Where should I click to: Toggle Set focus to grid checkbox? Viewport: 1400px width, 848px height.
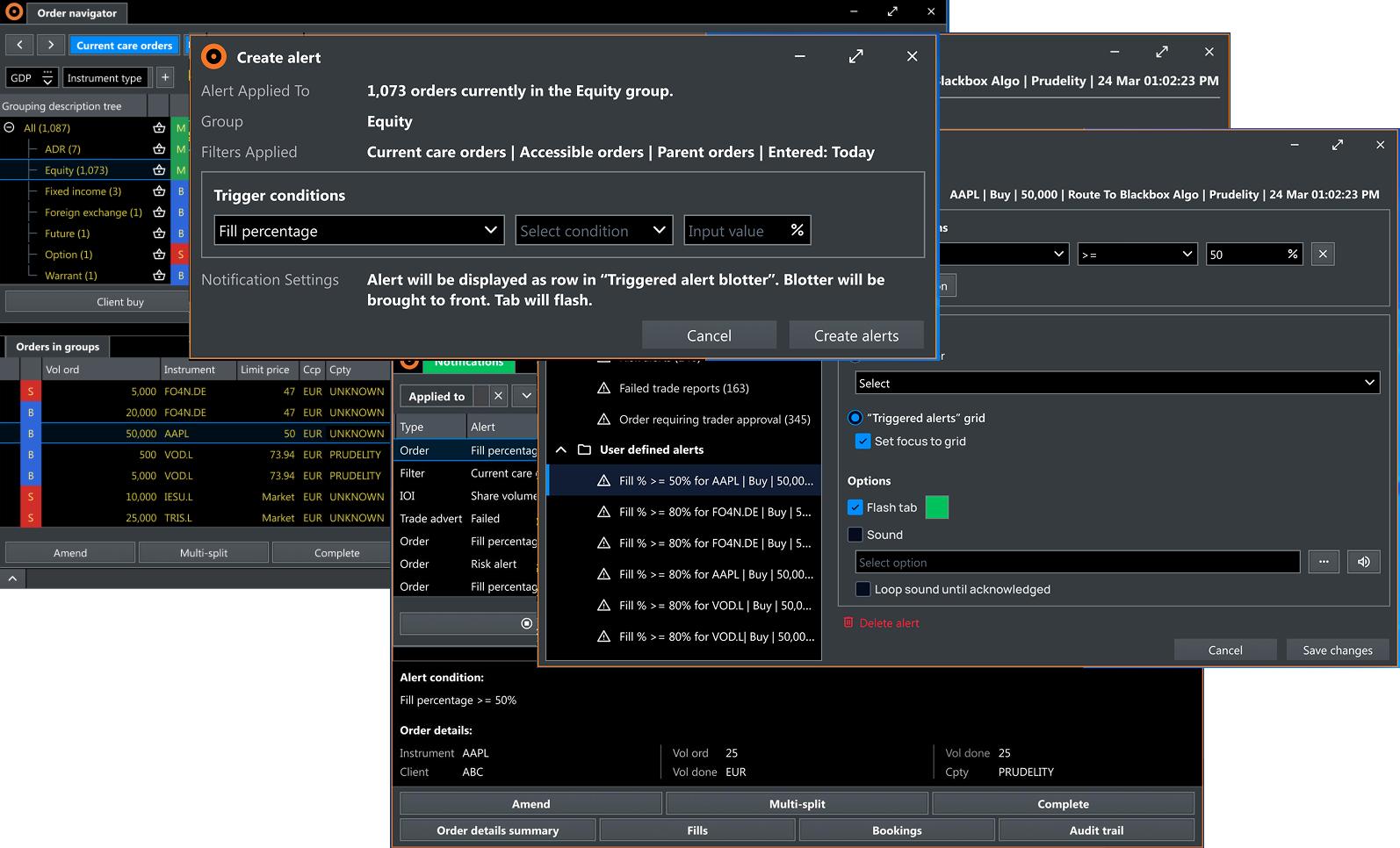pyautogui.click(x=862, y=442)
